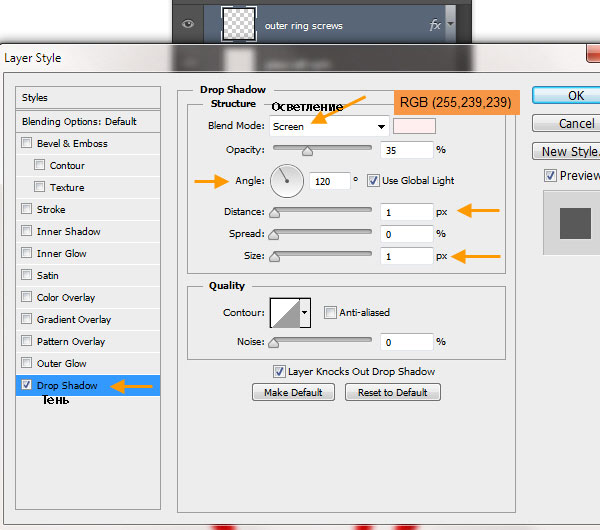
Task: Click the style preview swatch
Action: tap(575, 223)
